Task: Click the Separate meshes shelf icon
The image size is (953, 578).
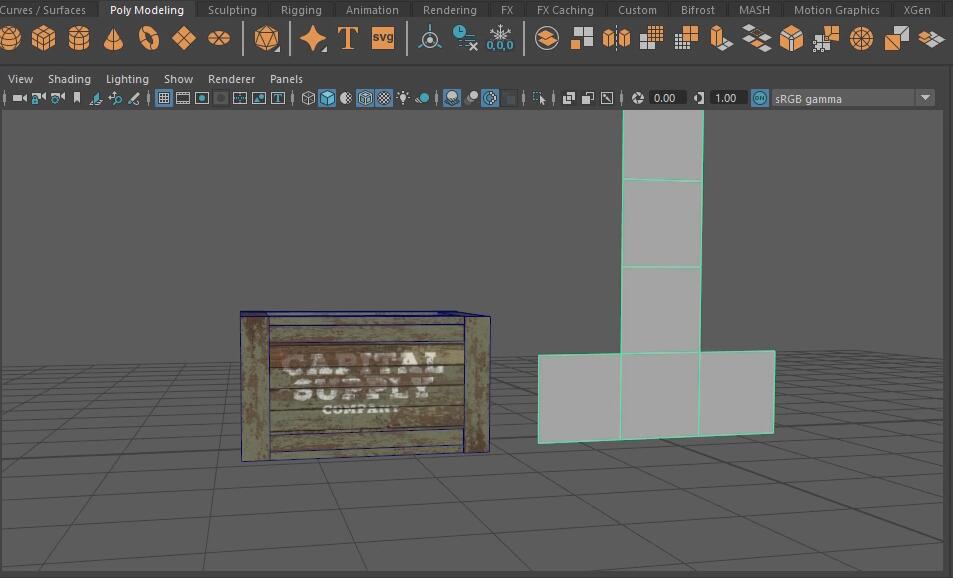Action: point(582,38)
